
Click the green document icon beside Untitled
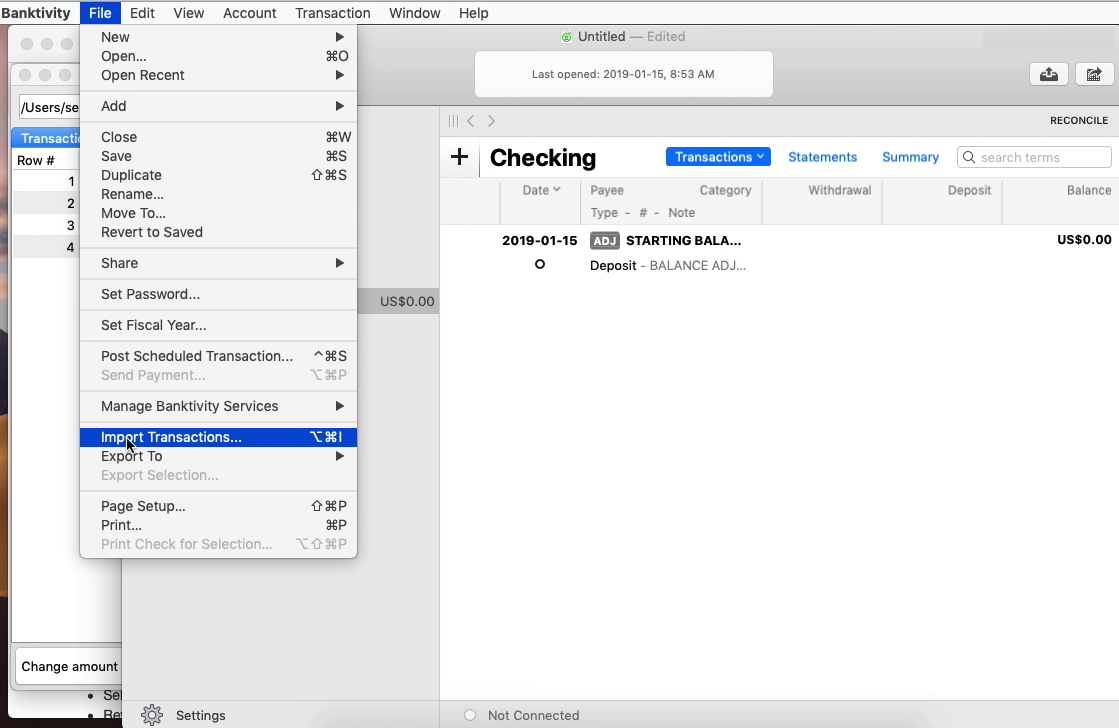coord(566,37)
